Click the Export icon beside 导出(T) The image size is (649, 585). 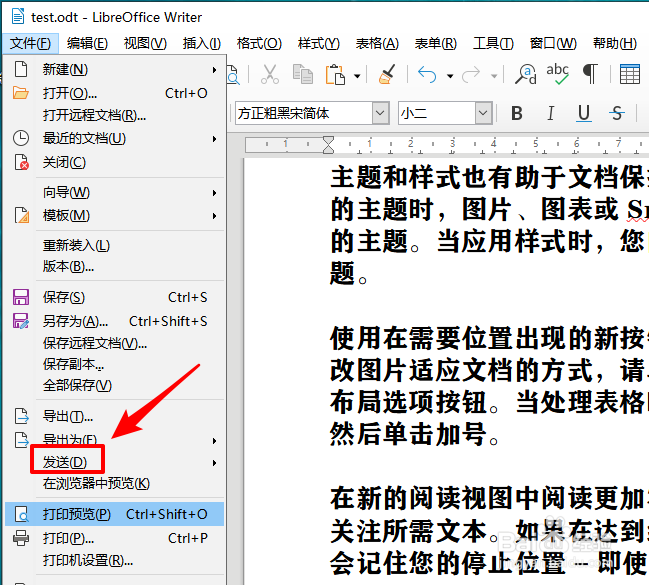22,416
